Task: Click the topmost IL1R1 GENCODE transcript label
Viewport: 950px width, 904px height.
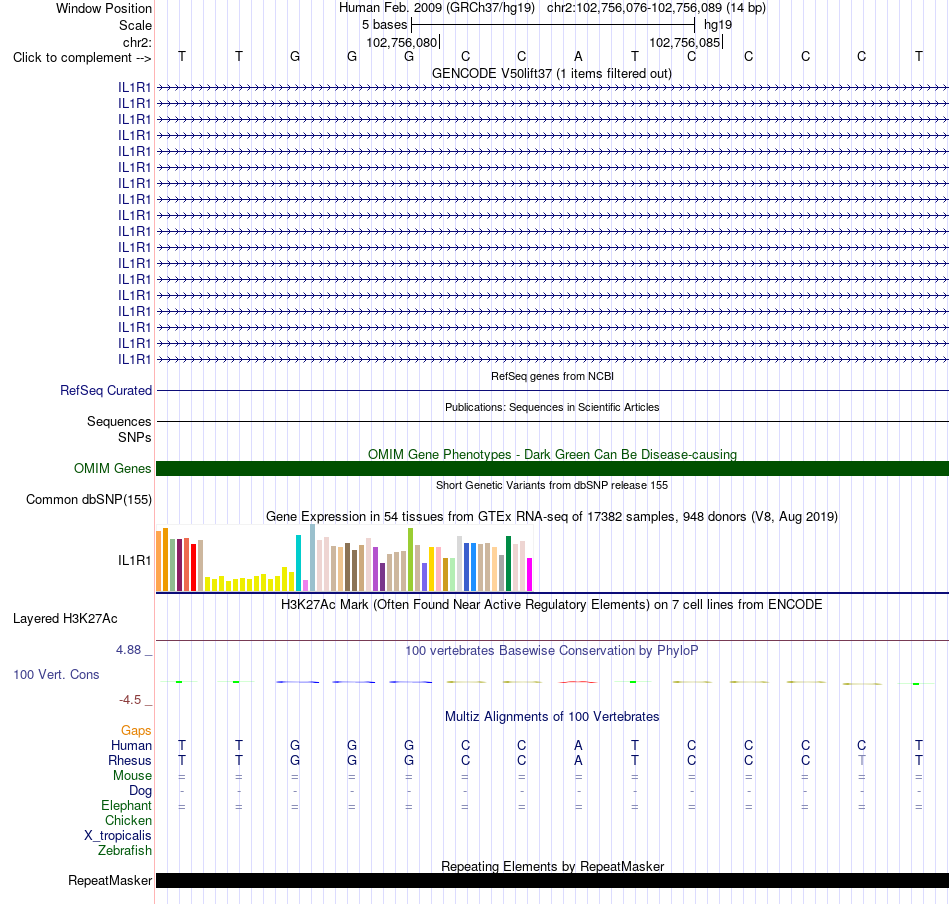Action: (135, 87)
